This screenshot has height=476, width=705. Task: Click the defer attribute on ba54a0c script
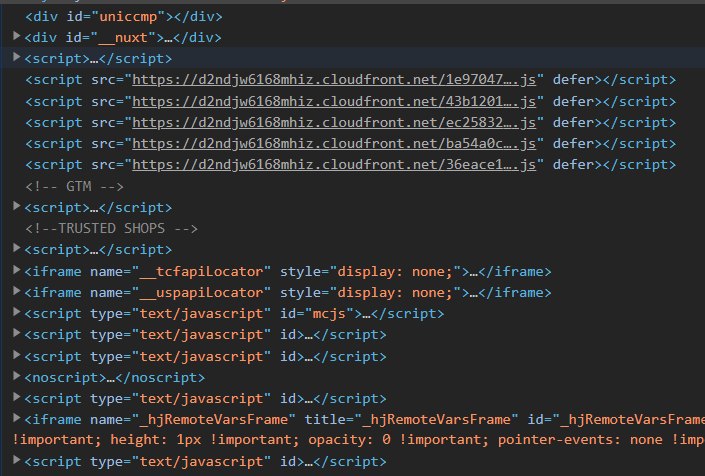pos(573,143)
